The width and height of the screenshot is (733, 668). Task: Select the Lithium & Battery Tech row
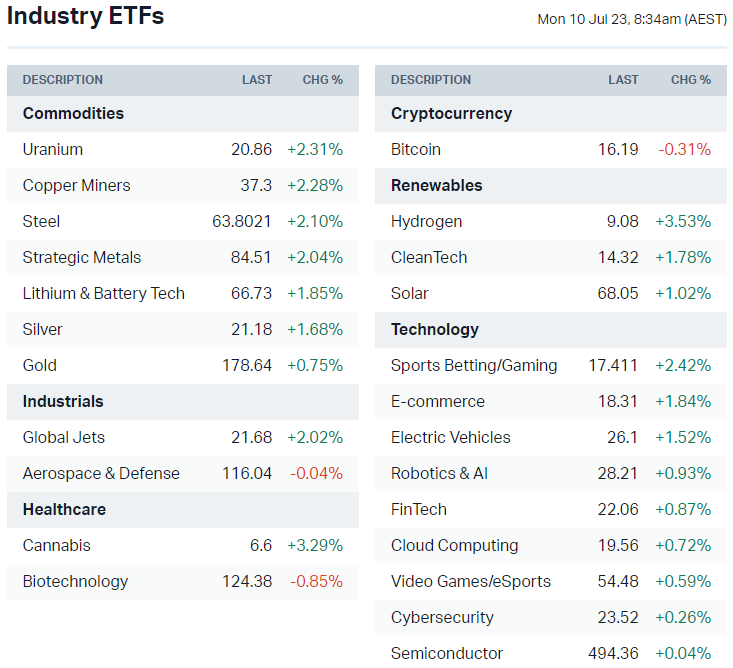coord(103,294)
